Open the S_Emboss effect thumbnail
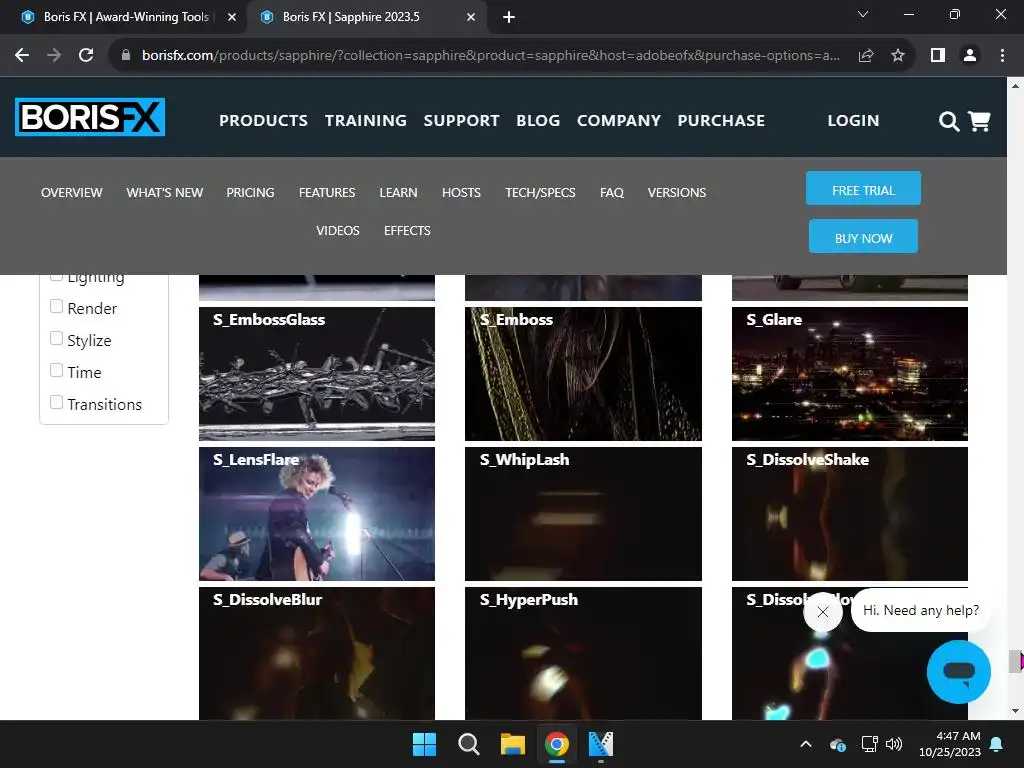This screenshot has height=768, width=1024. pos(583,374)
